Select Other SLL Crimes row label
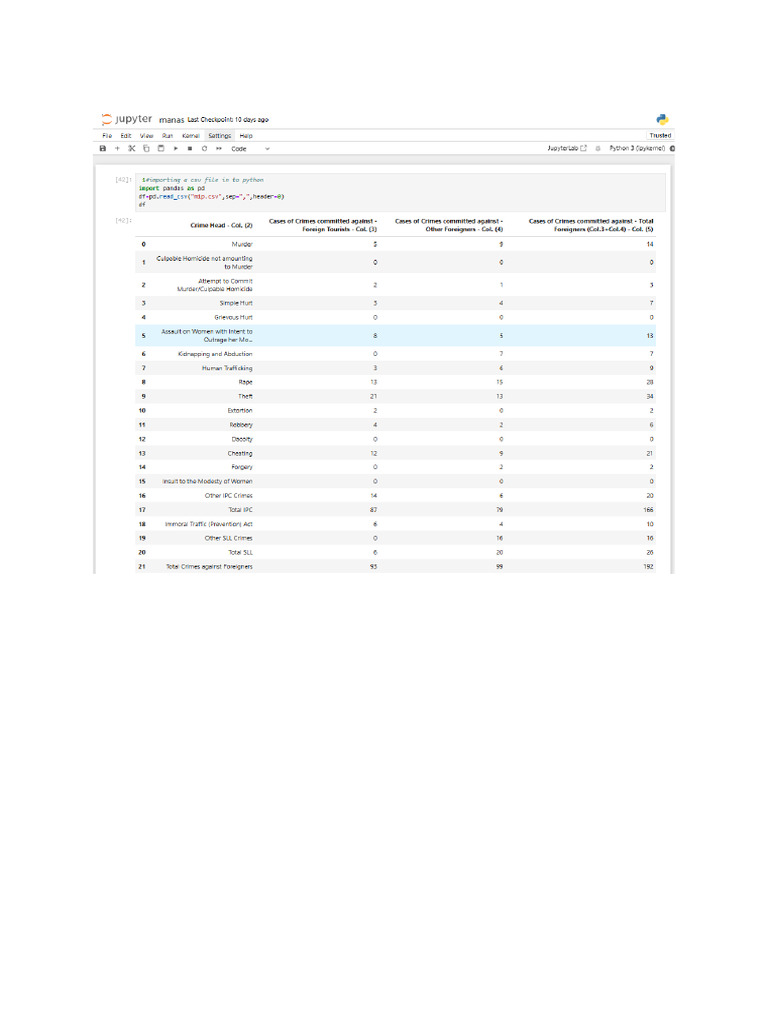Viewport: 768px width, 1024px height. pos(229,539)
